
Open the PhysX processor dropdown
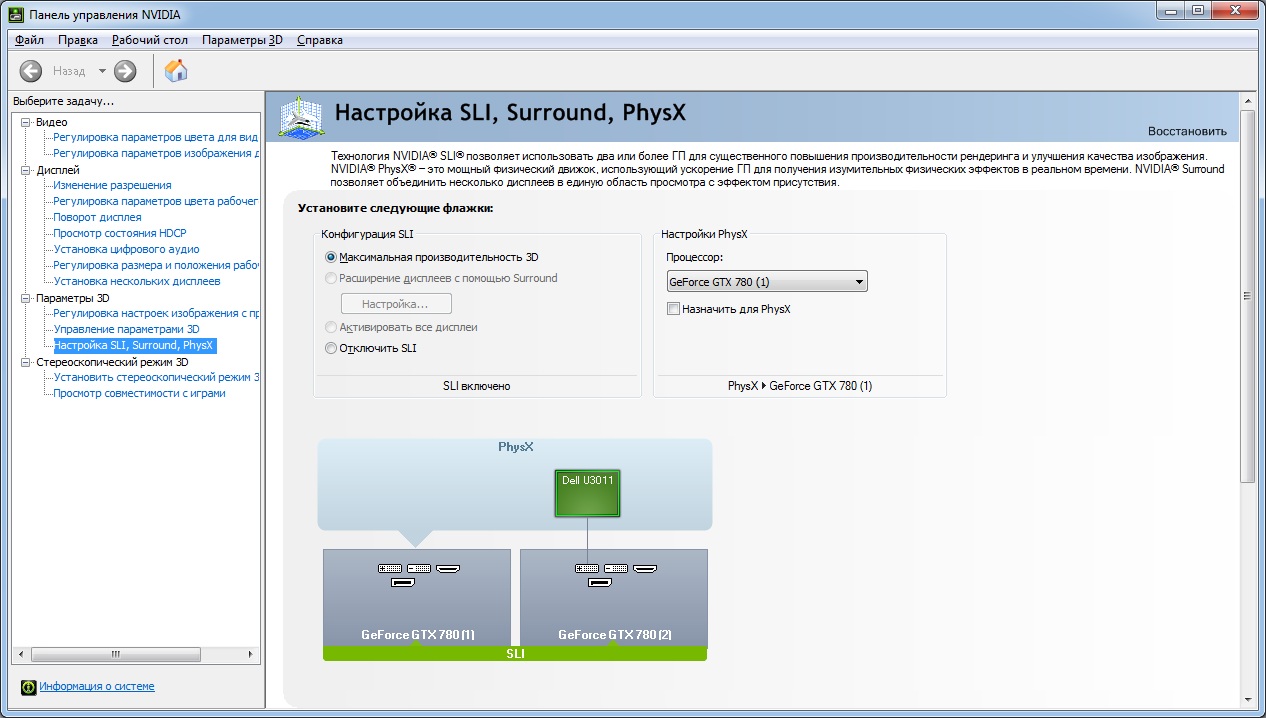[766, 282]
